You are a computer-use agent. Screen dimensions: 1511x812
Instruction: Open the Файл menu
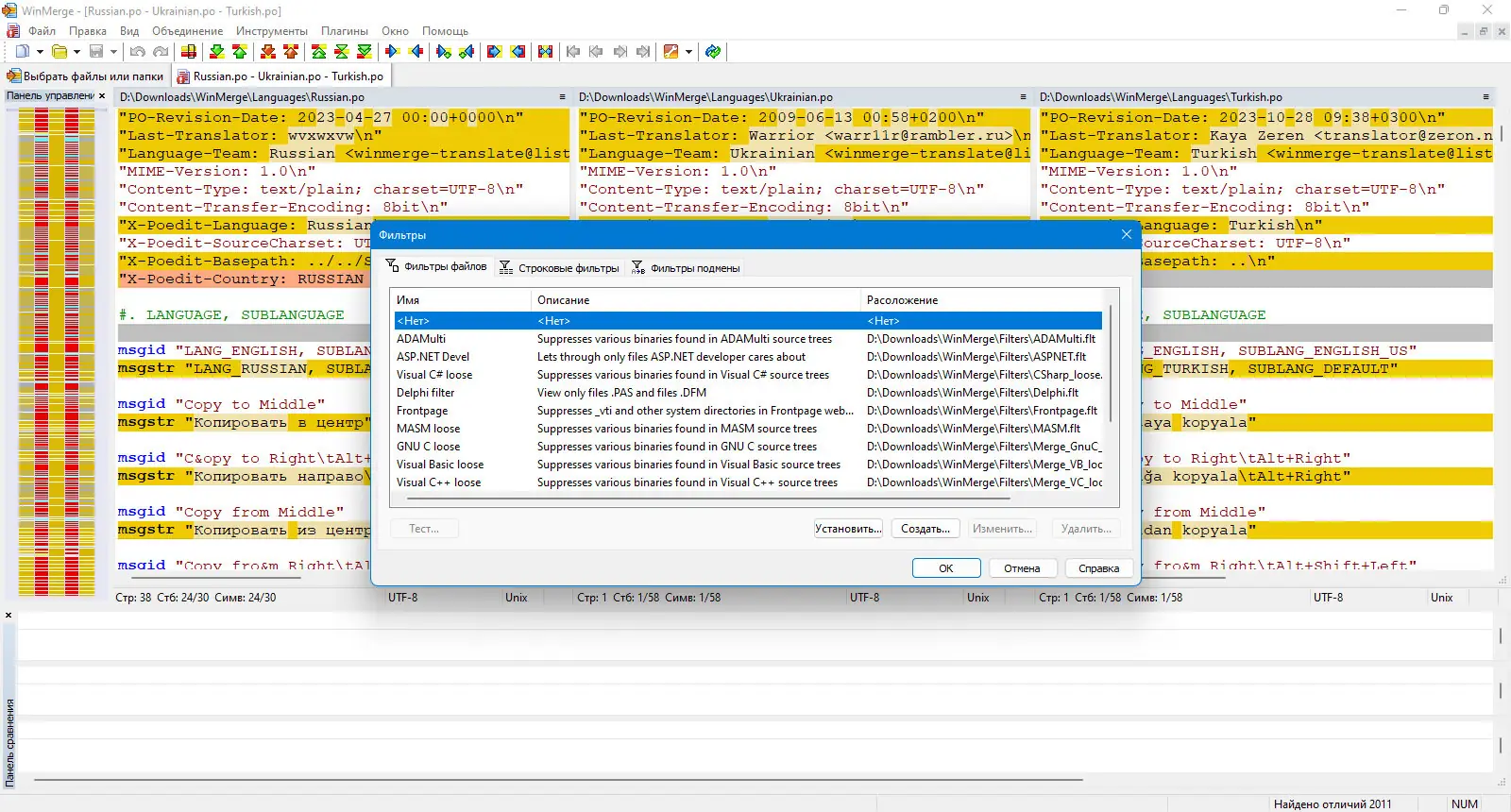tap(42, 31)
